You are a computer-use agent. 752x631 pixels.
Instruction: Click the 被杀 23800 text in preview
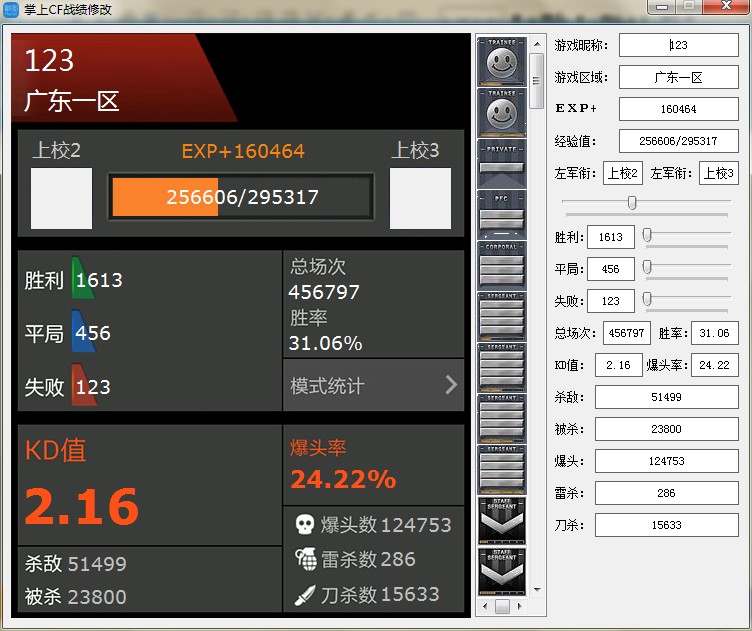(x=75, y=597)
